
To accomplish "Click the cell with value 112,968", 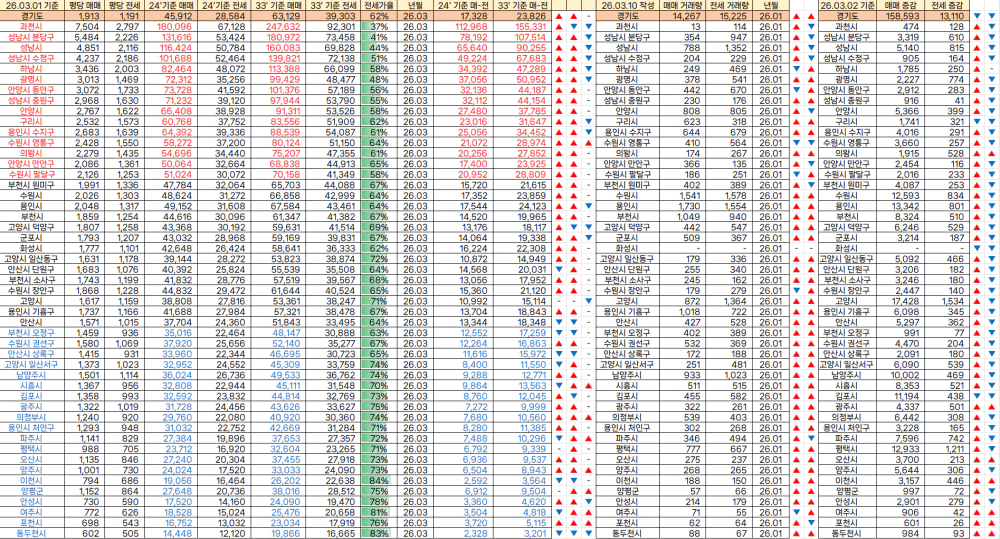I will click(462, 27).
